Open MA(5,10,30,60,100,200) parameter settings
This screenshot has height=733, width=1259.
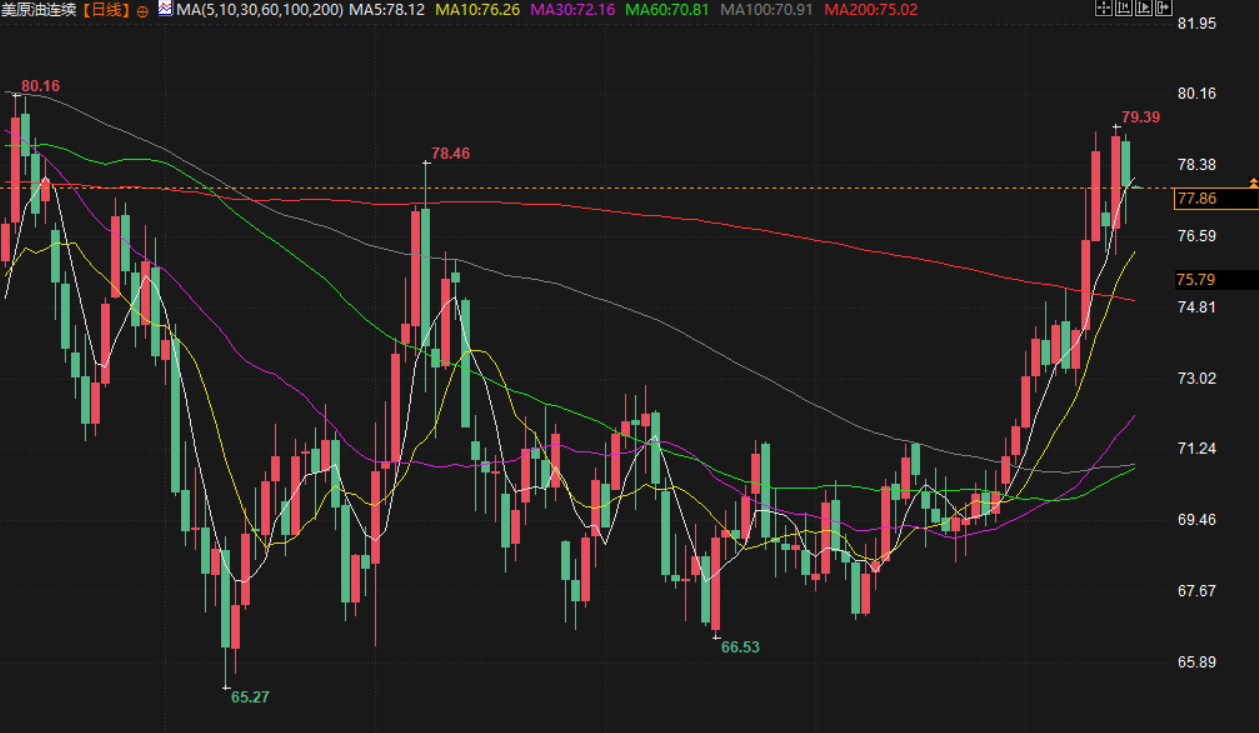[x=260, y=9]
